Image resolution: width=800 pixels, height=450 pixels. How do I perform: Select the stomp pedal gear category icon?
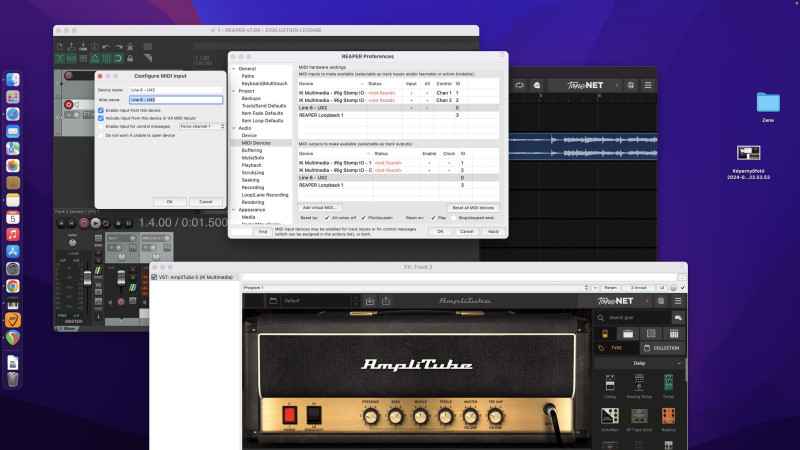point(605,334)
